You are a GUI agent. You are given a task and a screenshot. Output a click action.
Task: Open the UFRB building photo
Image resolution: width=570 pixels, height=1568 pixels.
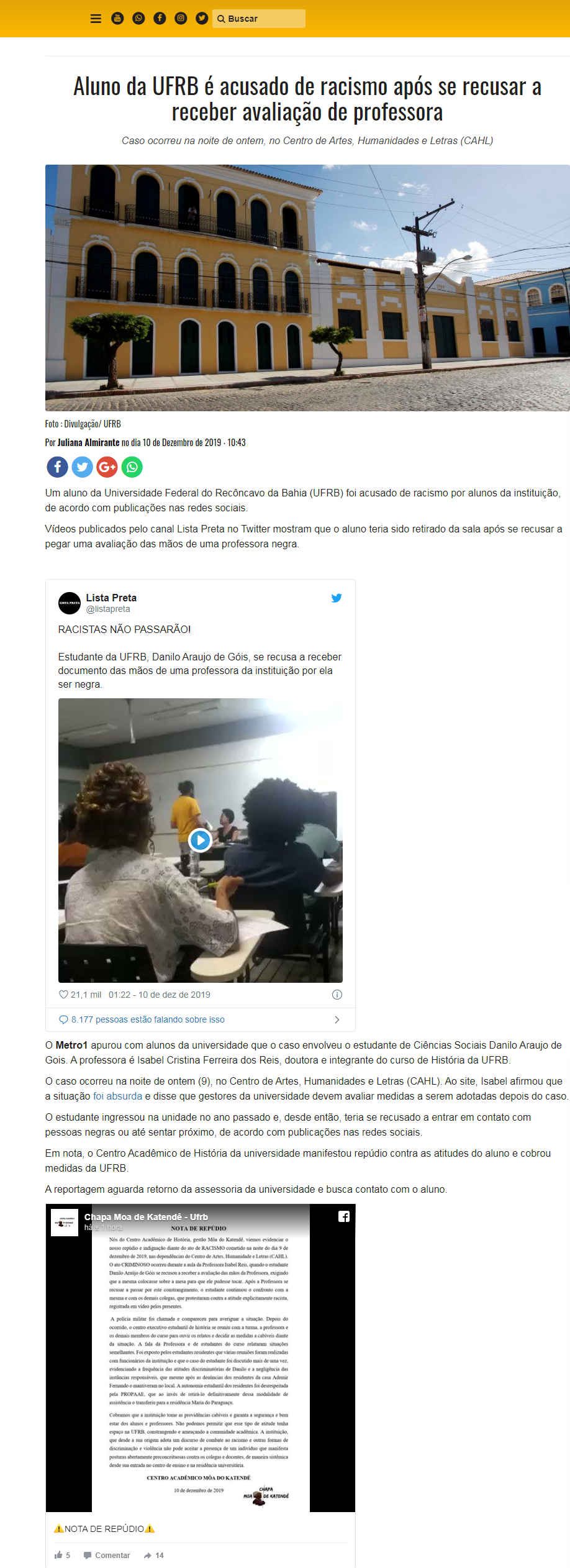pyautogui.click(x=307, y=288)
